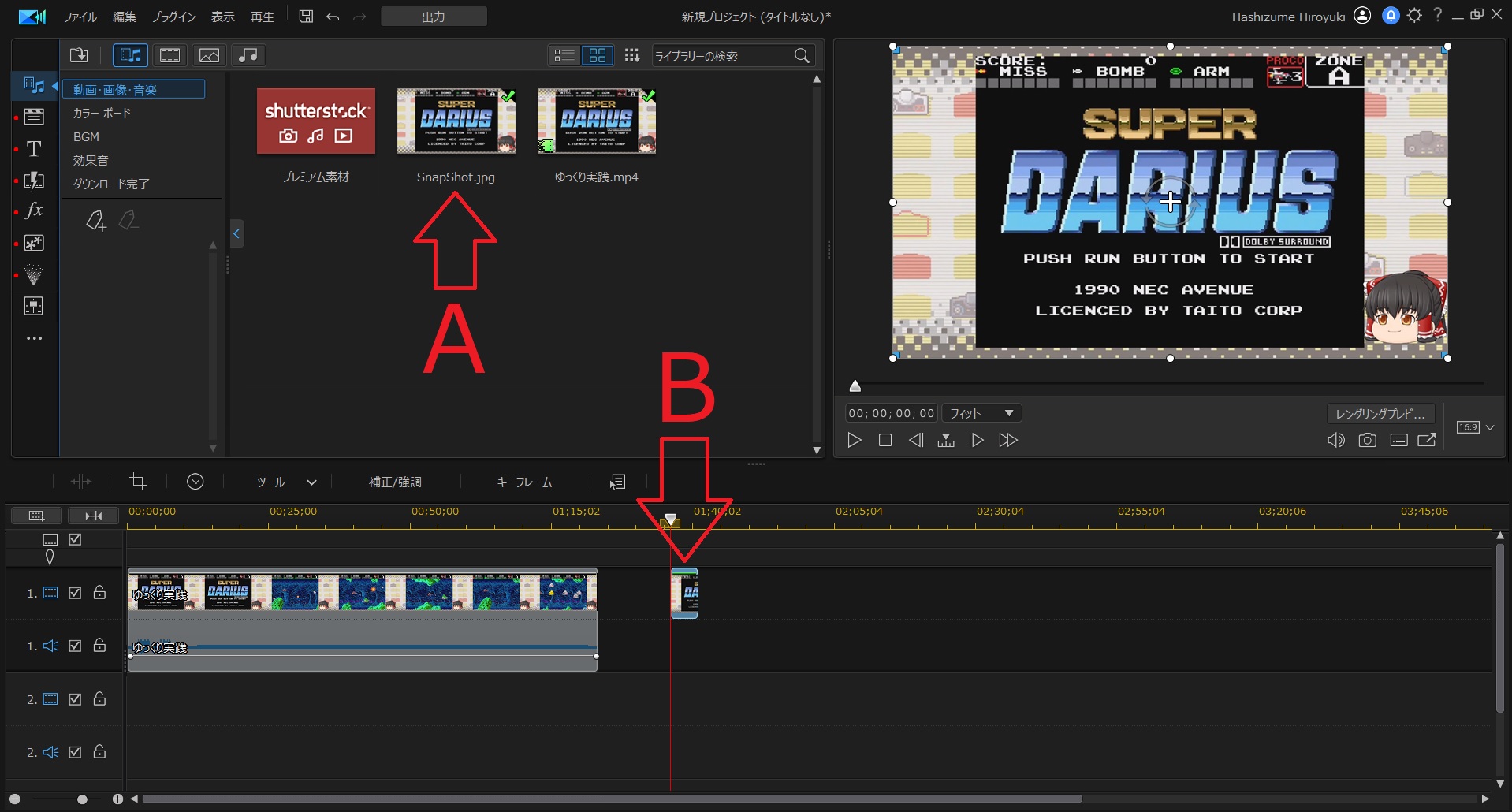This screenshot has height=812, width=1512.
Task: Toggle the chapter track checkbox
Action: click(x=76, y=539)
